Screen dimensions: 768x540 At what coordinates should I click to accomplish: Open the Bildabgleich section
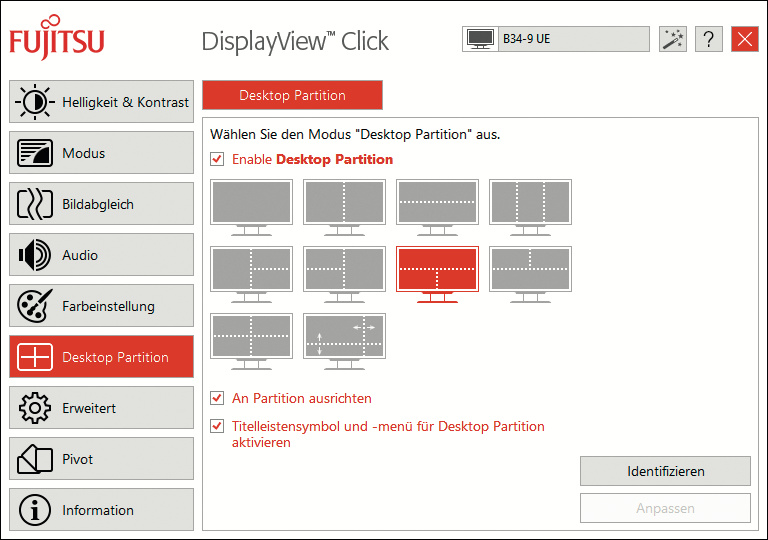click(101, 203)
